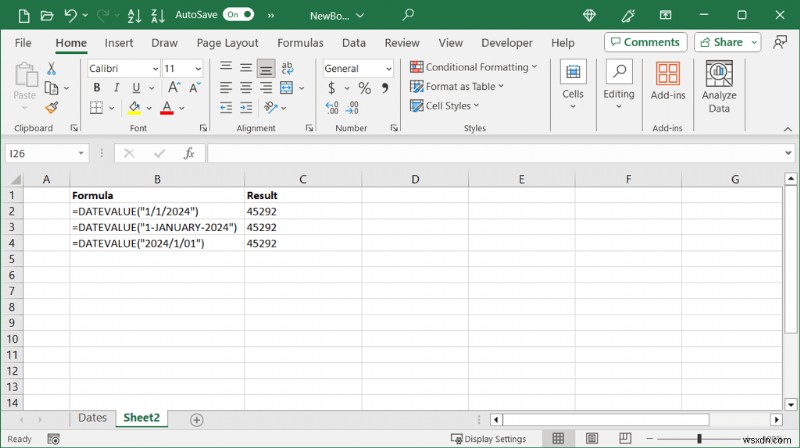This screenshot has height=448, width=800.
Task: Switch to the Developer ribbon tab
Action: click(507, 43)
